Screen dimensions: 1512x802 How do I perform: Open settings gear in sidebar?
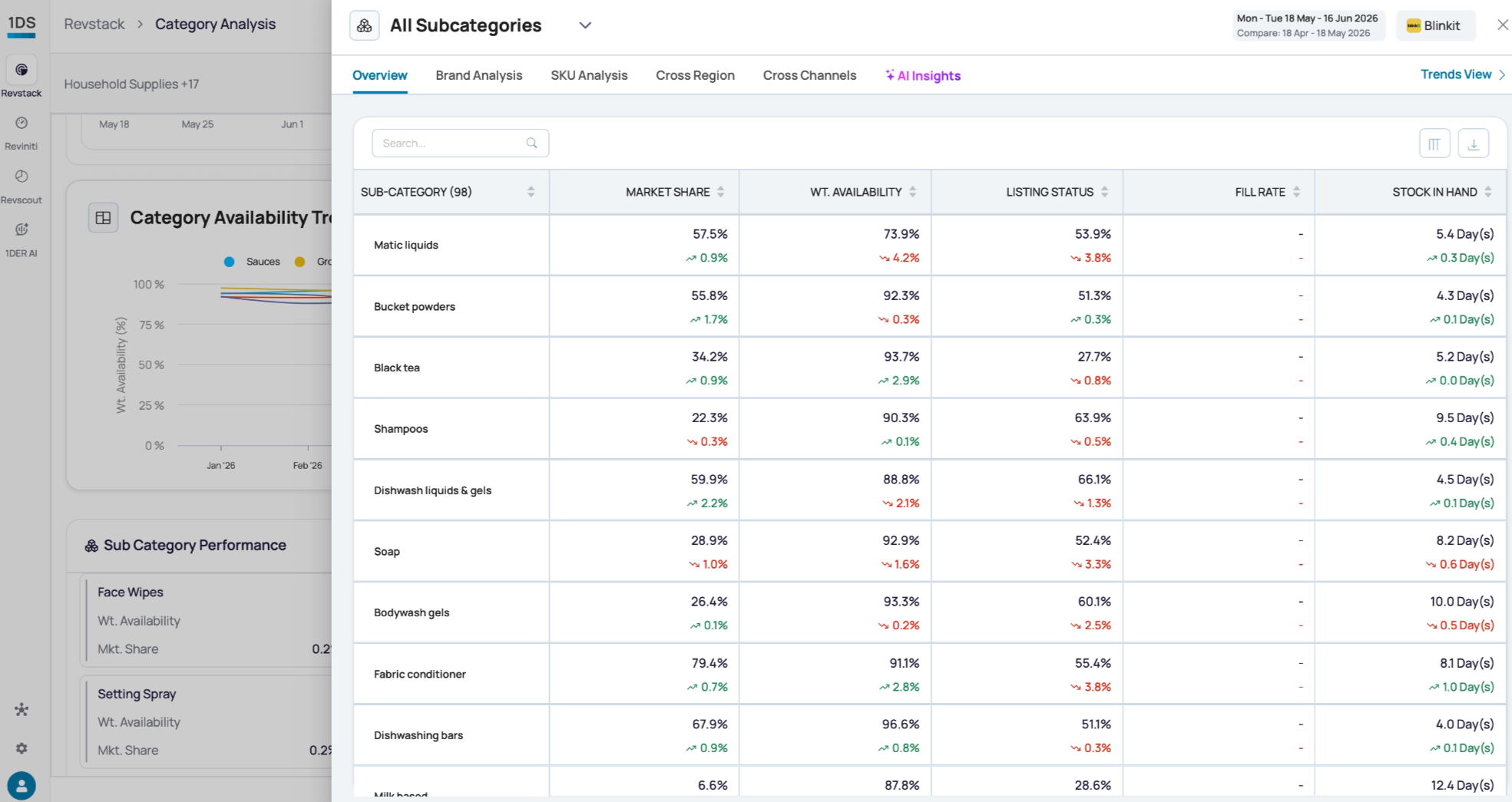click(x=22, y=748)
